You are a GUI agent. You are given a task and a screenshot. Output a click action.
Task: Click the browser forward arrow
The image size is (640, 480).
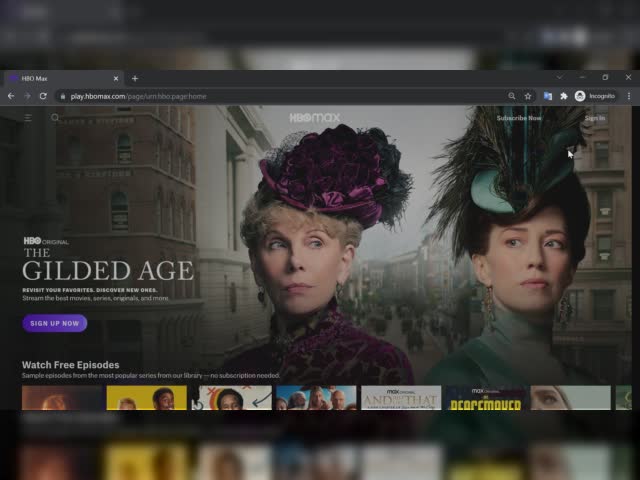tap(27, 96)
